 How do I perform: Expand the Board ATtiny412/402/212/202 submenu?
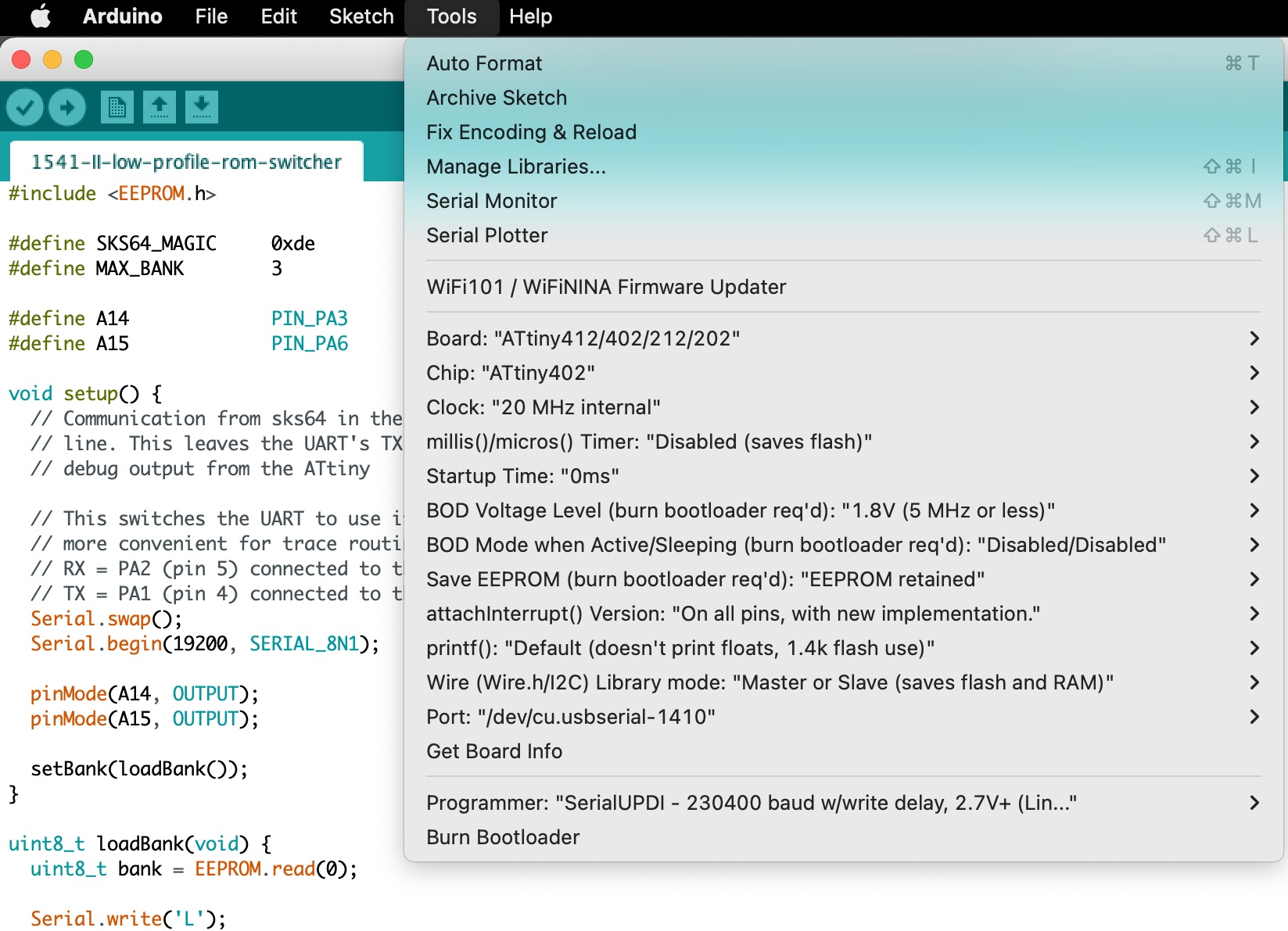844,338
